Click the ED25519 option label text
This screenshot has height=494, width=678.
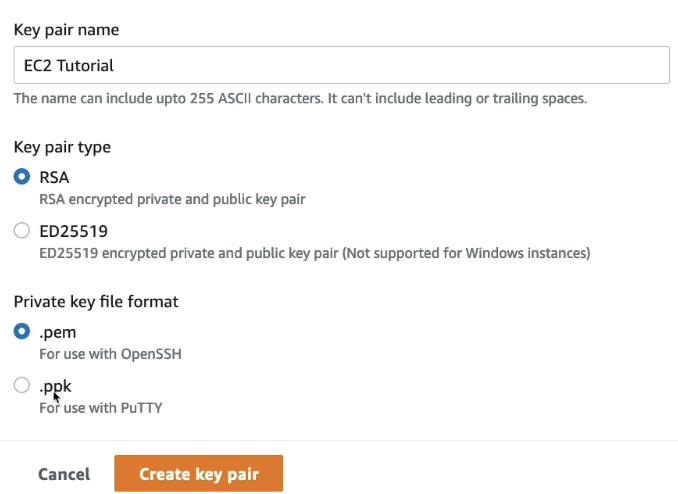[x=73, y=231]
